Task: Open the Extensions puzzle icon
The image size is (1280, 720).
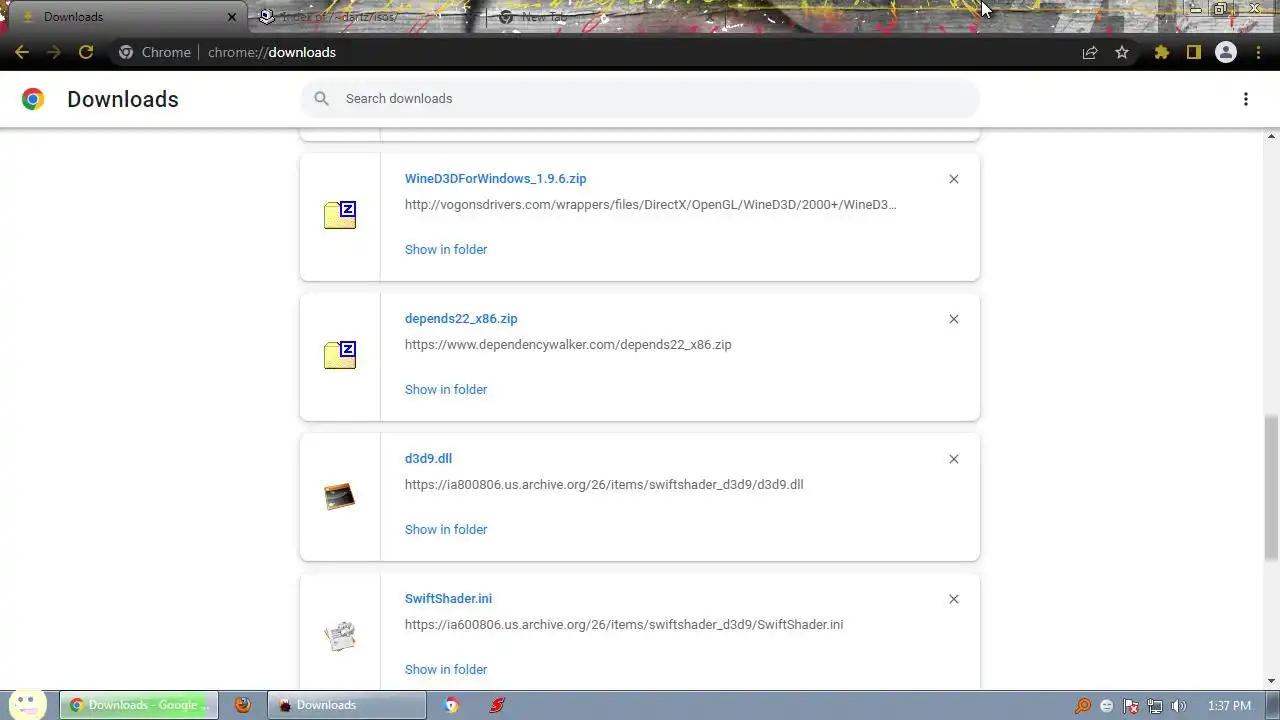Action: coord(1161,52)
